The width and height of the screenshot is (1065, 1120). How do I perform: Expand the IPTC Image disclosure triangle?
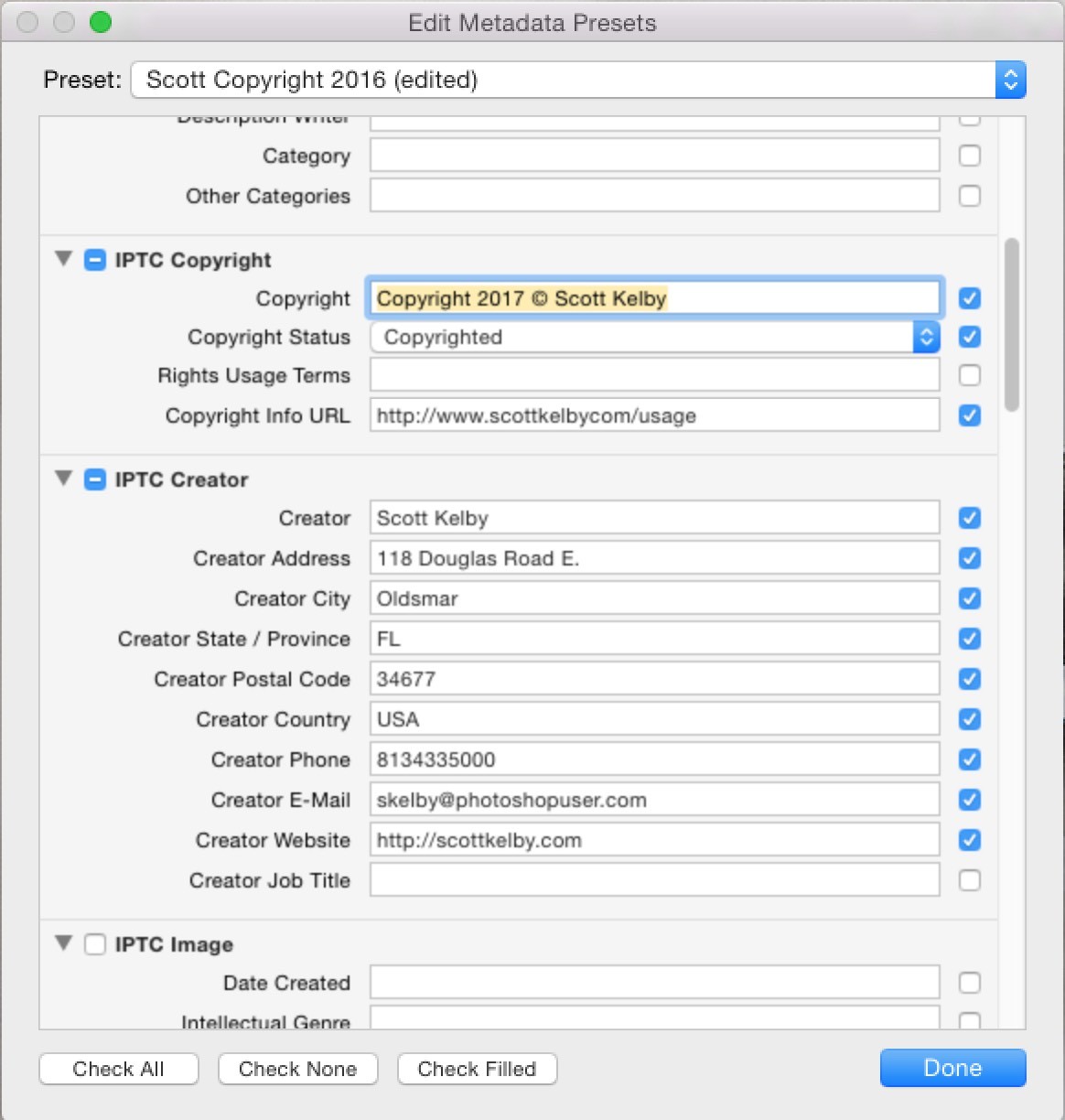63,944
